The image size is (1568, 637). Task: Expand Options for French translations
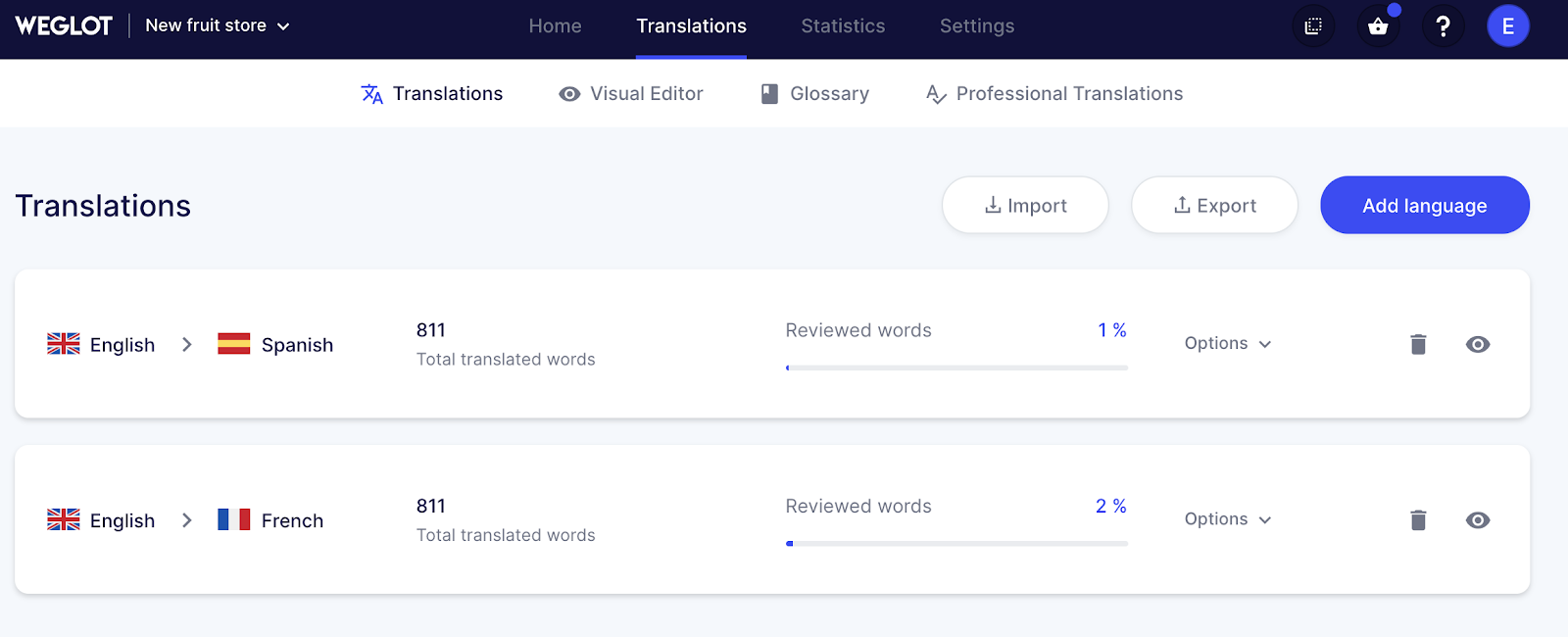pyautogui.click(x=1227, y=519)
